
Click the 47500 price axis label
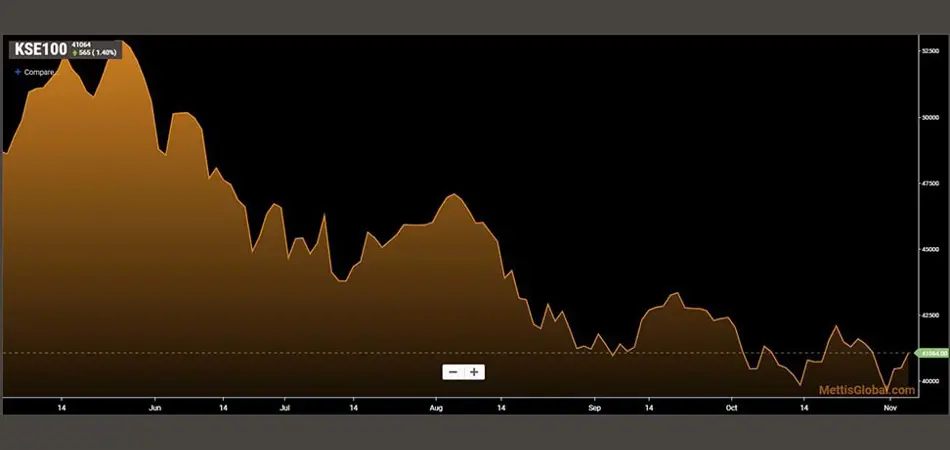pos(929,183)
